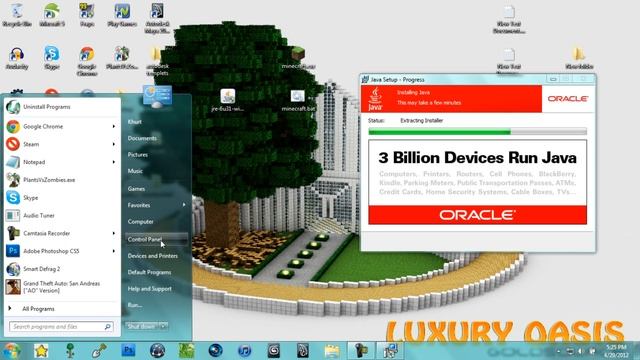Launch Grand Theft Auto: San Andreas entry
This screenshot has height=360, width=640.
point(62,287)
